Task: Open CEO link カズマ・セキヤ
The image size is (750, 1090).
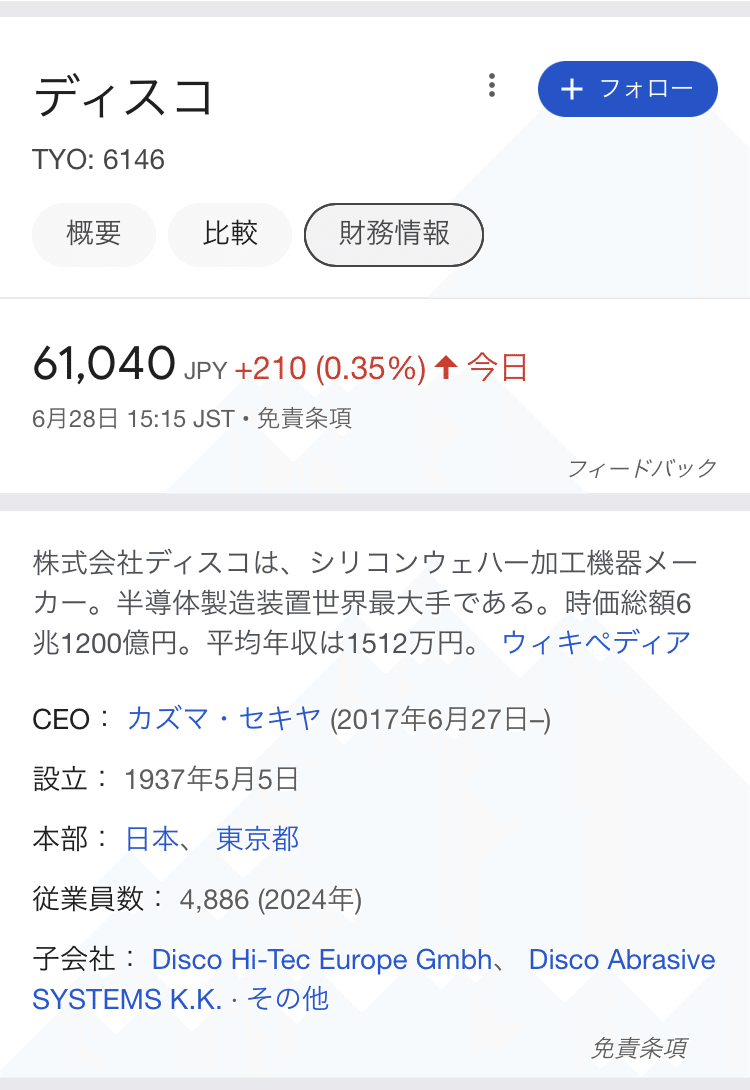Action: (x=224, y=718)
